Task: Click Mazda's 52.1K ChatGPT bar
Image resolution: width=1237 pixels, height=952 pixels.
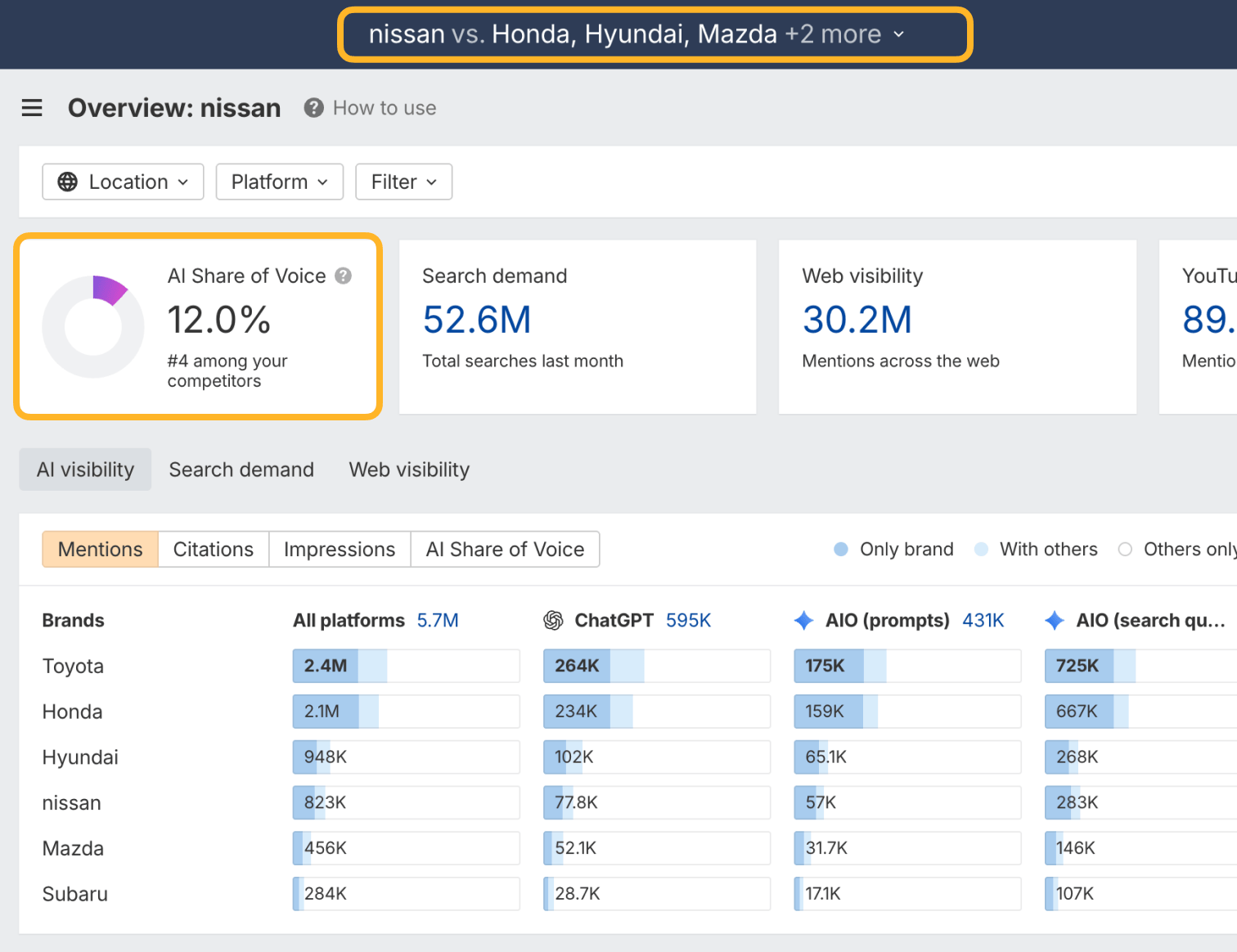Action: 657,848
